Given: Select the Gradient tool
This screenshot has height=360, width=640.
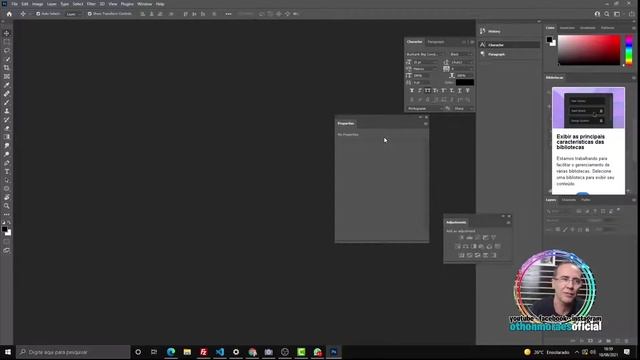Looking at the screenshot, I should coord(7,137).
